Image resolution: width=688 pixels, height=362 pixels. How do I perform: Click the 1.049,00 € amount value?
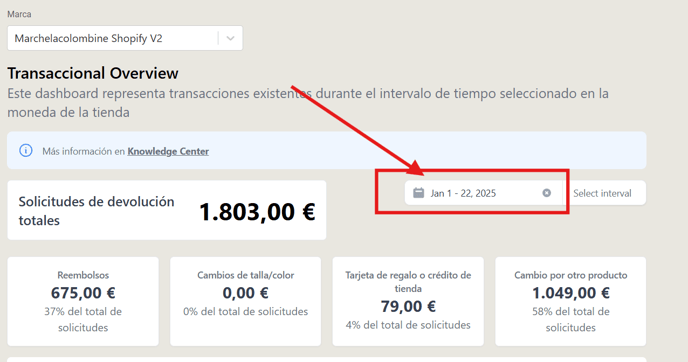point(570,293)
